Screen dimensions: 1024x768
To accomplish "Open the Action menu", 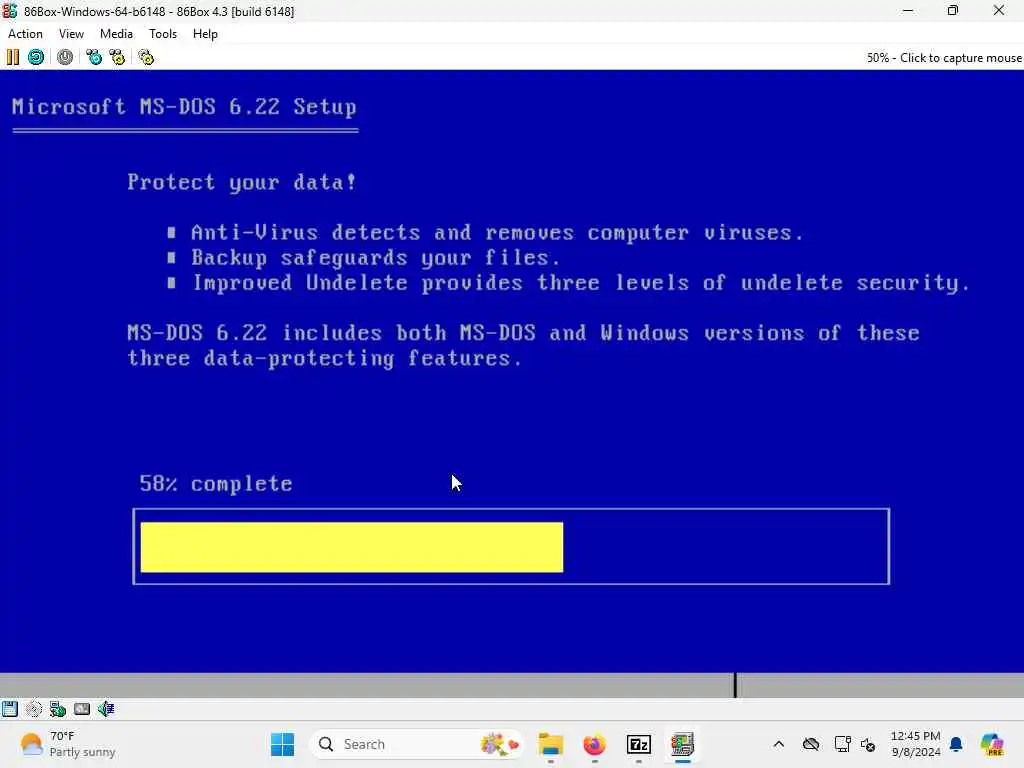I will click(25, 34).
